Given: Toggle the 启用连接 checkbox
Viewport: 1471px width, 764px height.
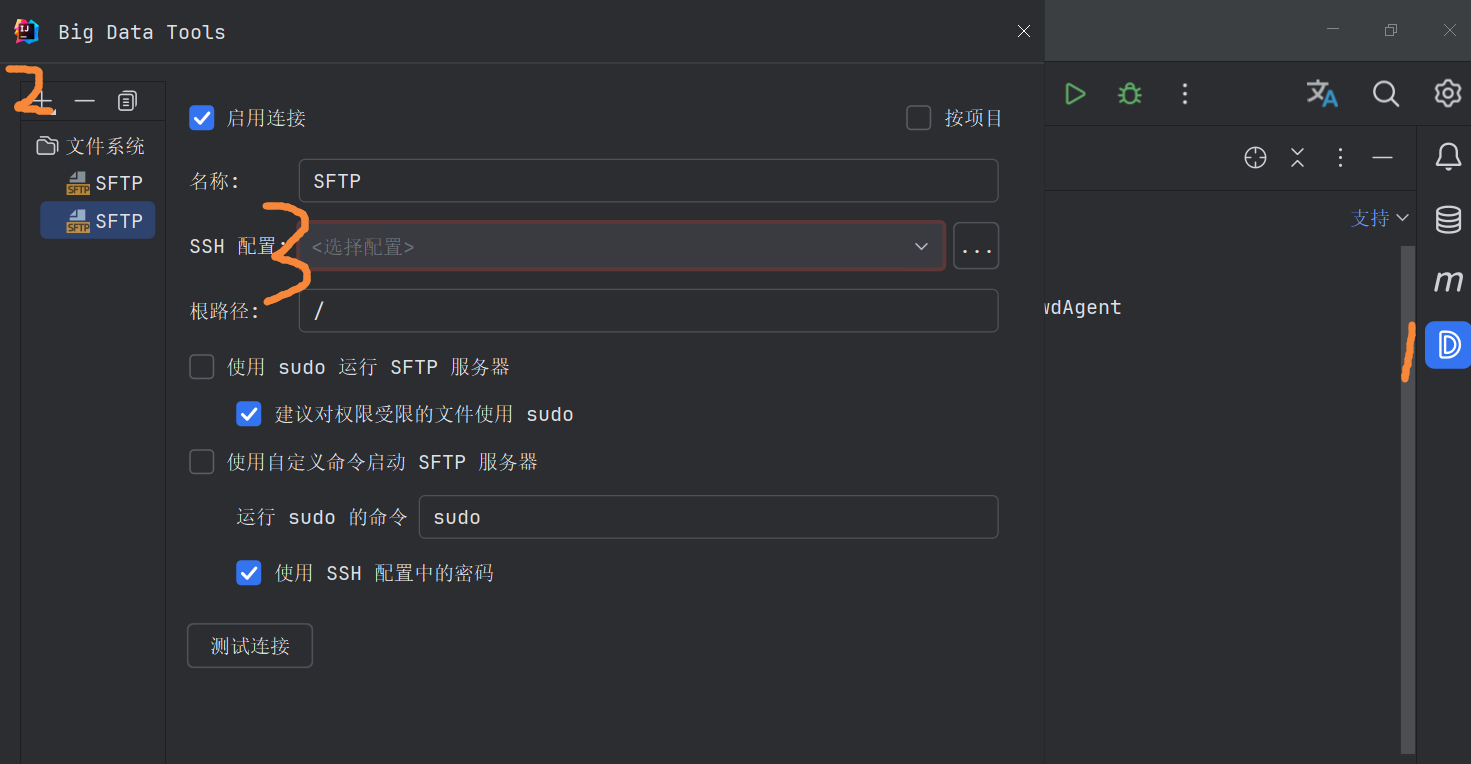Looking at the screenshot, I should [x=202, y=118].
